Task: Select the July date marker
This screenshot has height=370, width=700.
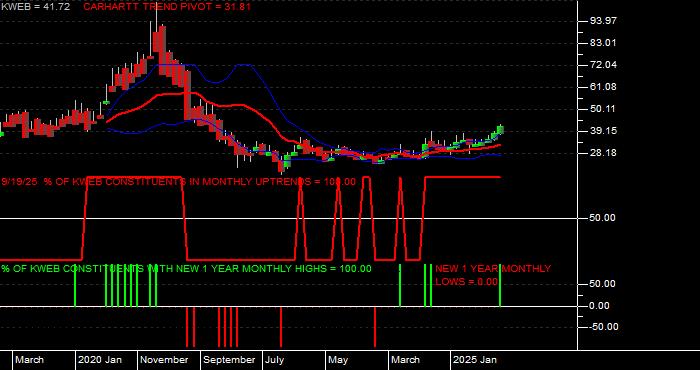Action: [275, 360]
